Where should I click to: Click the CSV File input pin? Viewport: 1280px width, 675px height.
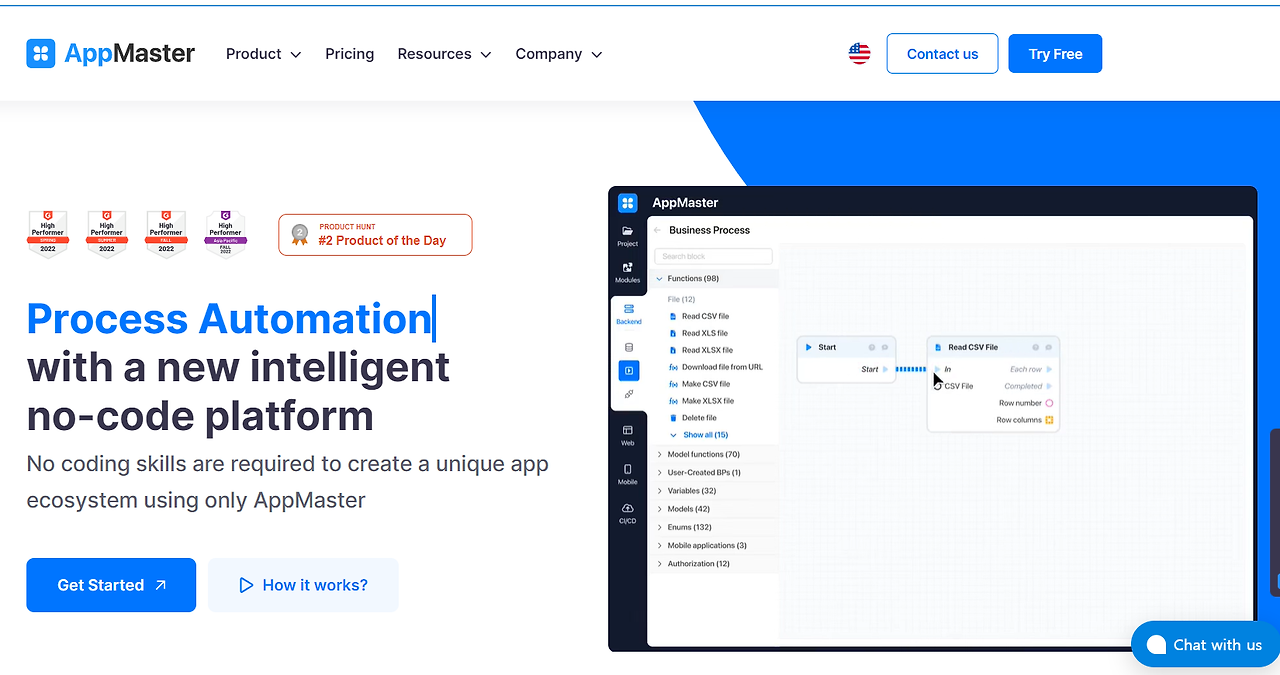click(938, 386)
